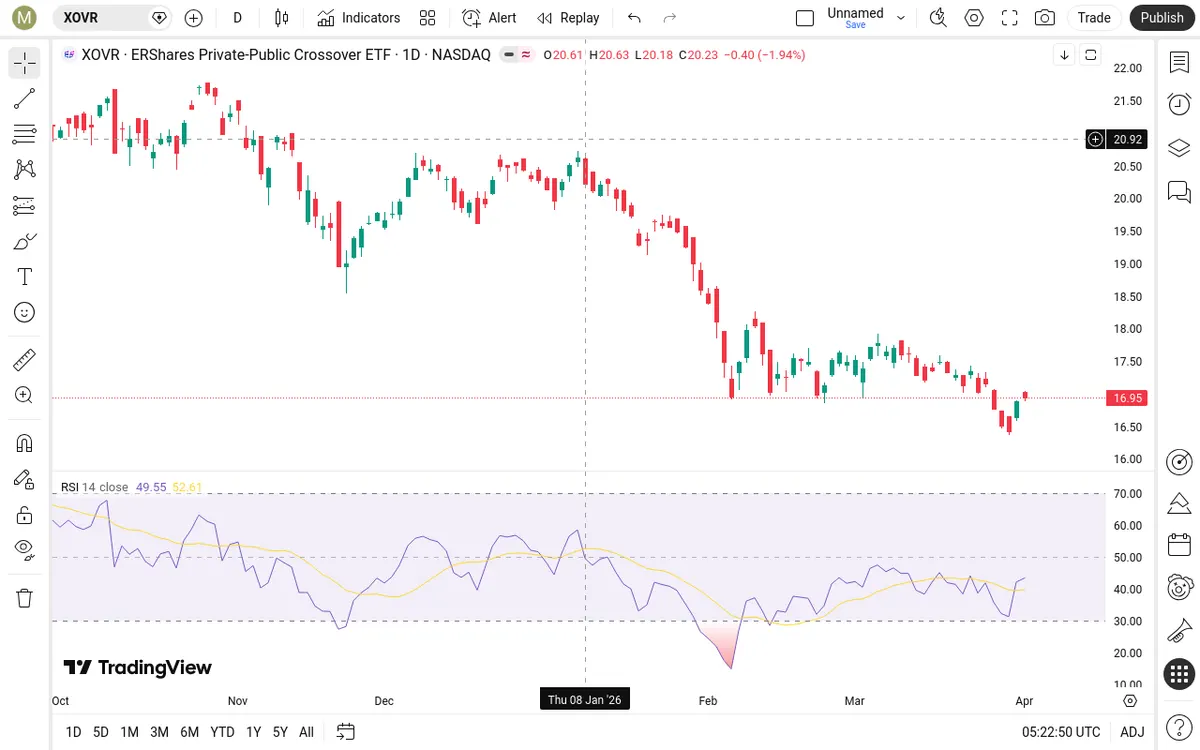Maximize the main chart pane
This screenshot has height=750, width=1200.
click(1091, 55)
